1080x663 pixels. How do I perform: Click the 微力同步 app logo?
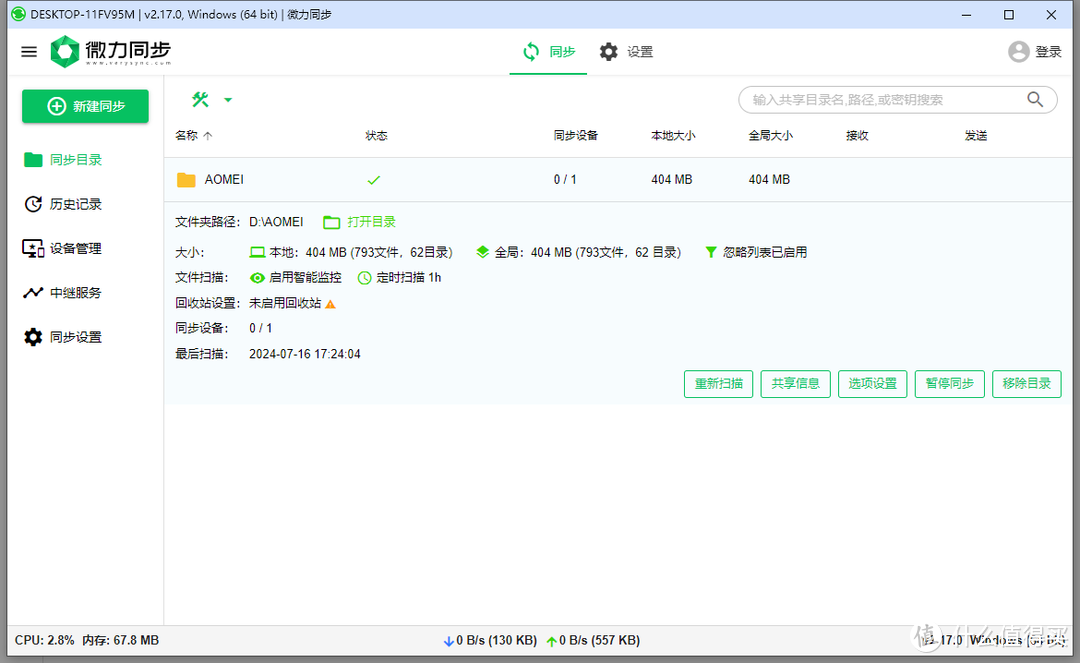coord(64,51)
